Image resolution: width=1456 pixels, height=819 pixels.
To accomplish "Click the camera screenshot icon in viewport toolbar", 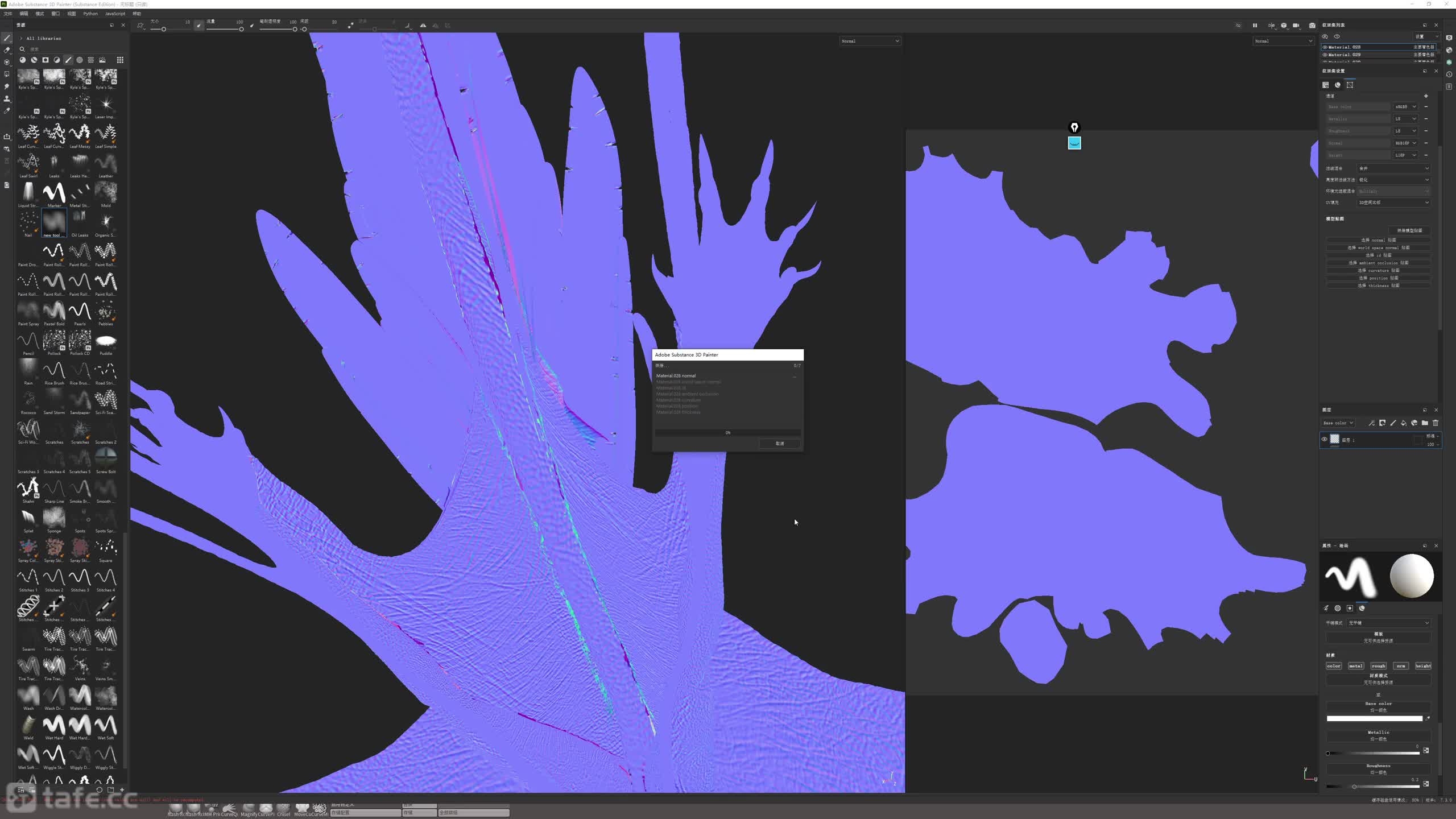I will pos(1312,25).
